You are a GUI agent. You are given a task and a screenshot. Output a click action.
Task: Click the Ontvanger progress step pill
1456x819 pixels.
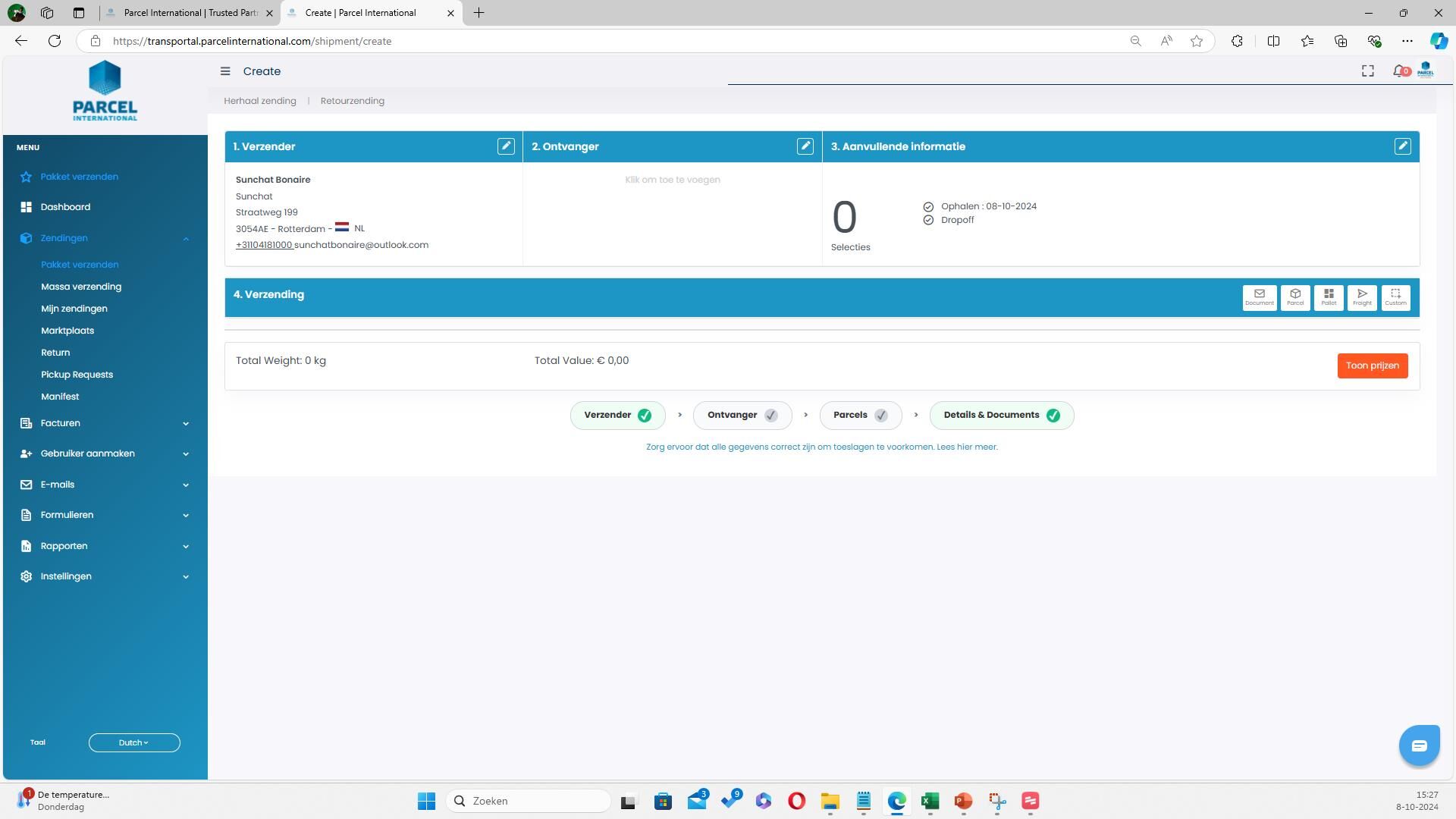click(x=742, y=415)
